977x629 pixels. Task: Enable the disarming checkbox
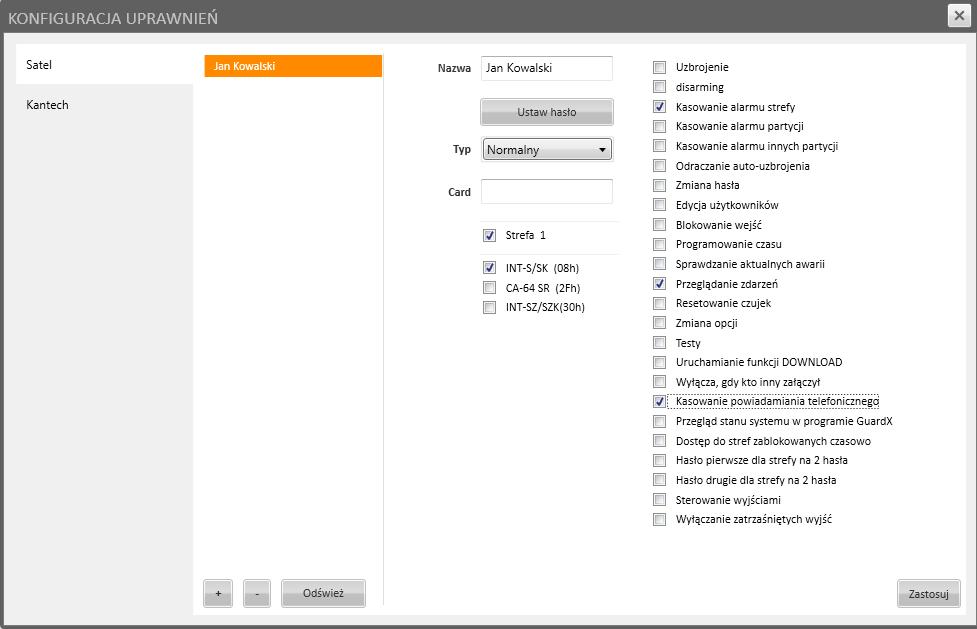[659, 87]
